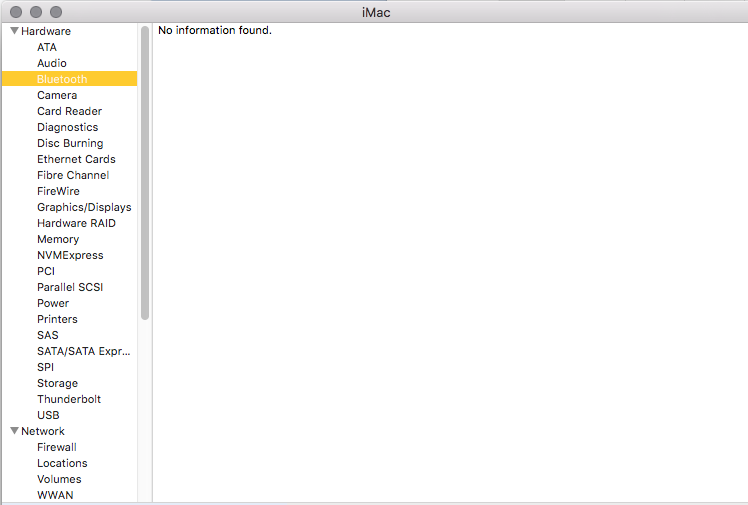Image resolution: width=748 pixels, height=505 pixels.
Task: Select Audio in the sidebar
Action: pos(52,63)
